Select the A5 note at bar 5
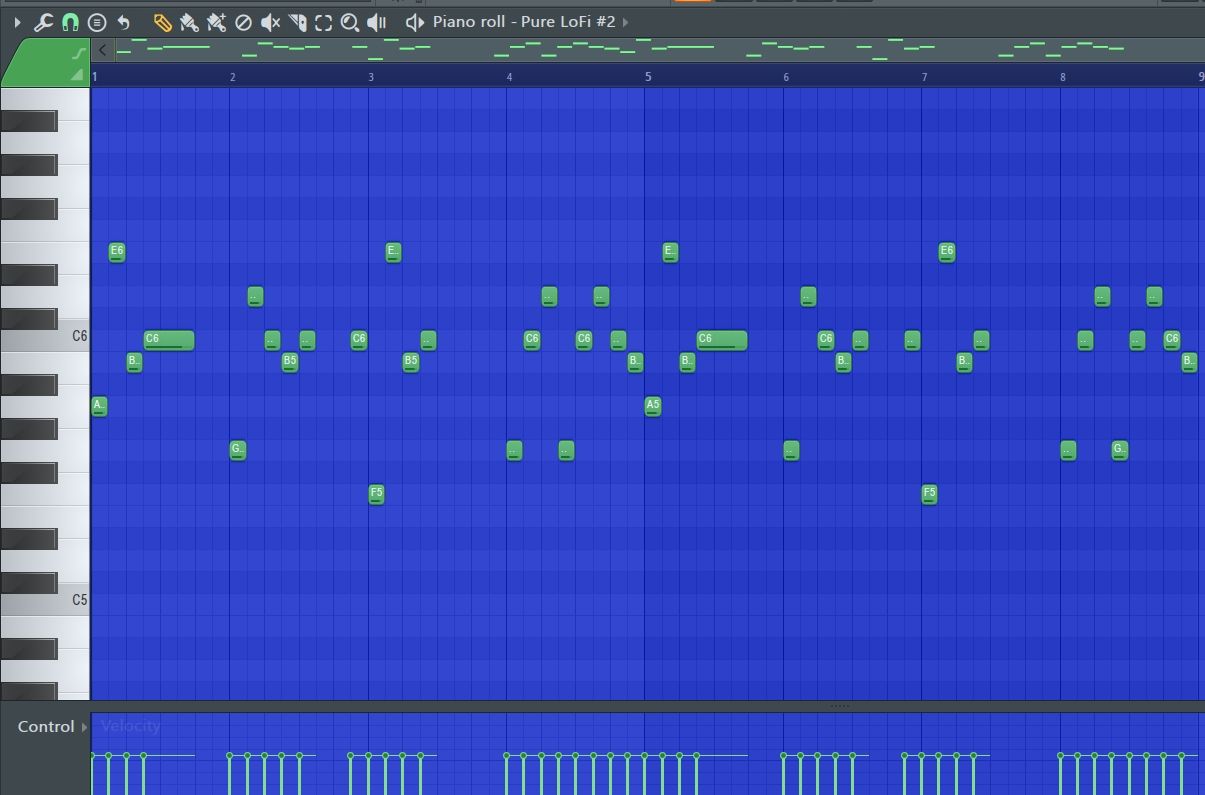 click(x=653, y=406)
